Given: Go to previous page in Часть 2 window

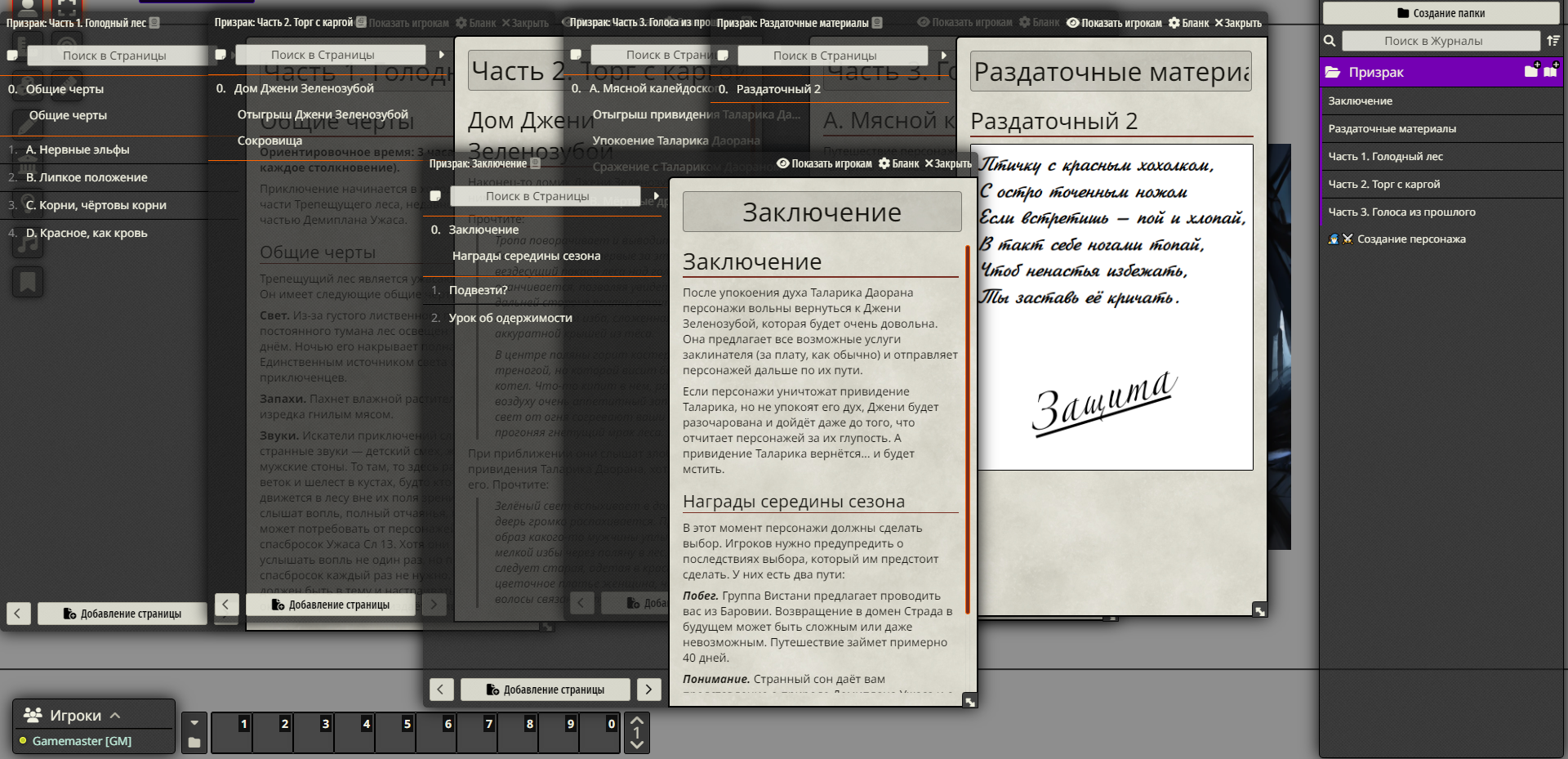Looking at the screenshot, I should pos(226,605).
